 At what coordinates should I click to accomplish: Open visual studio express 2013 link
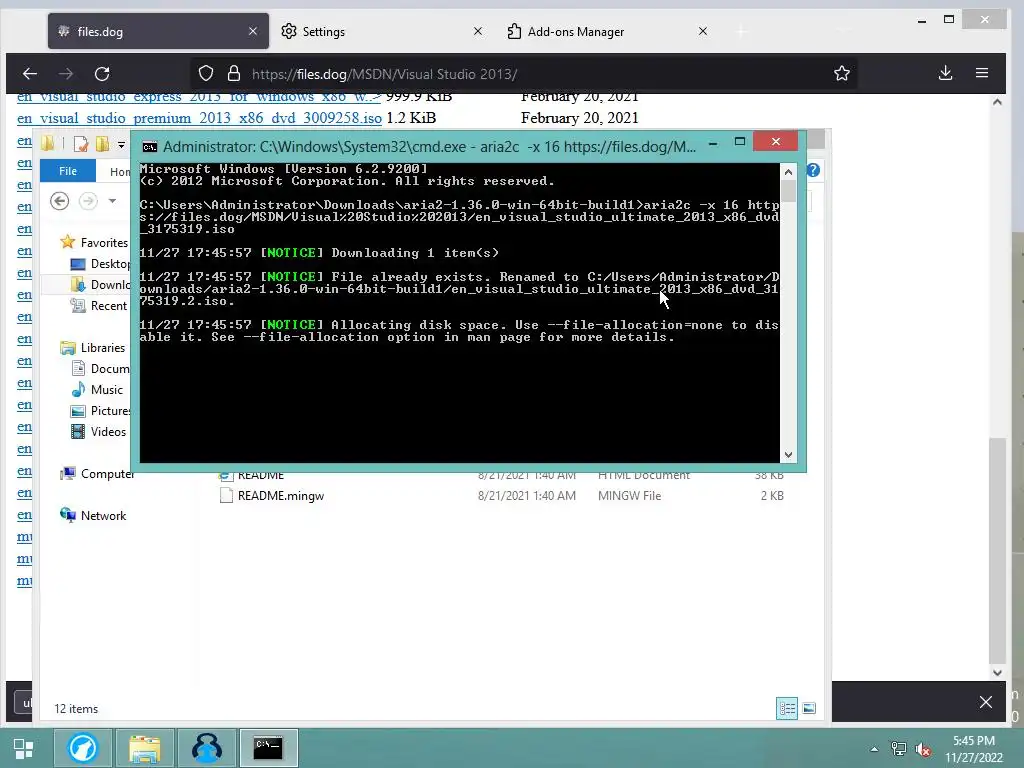(199, 97)
